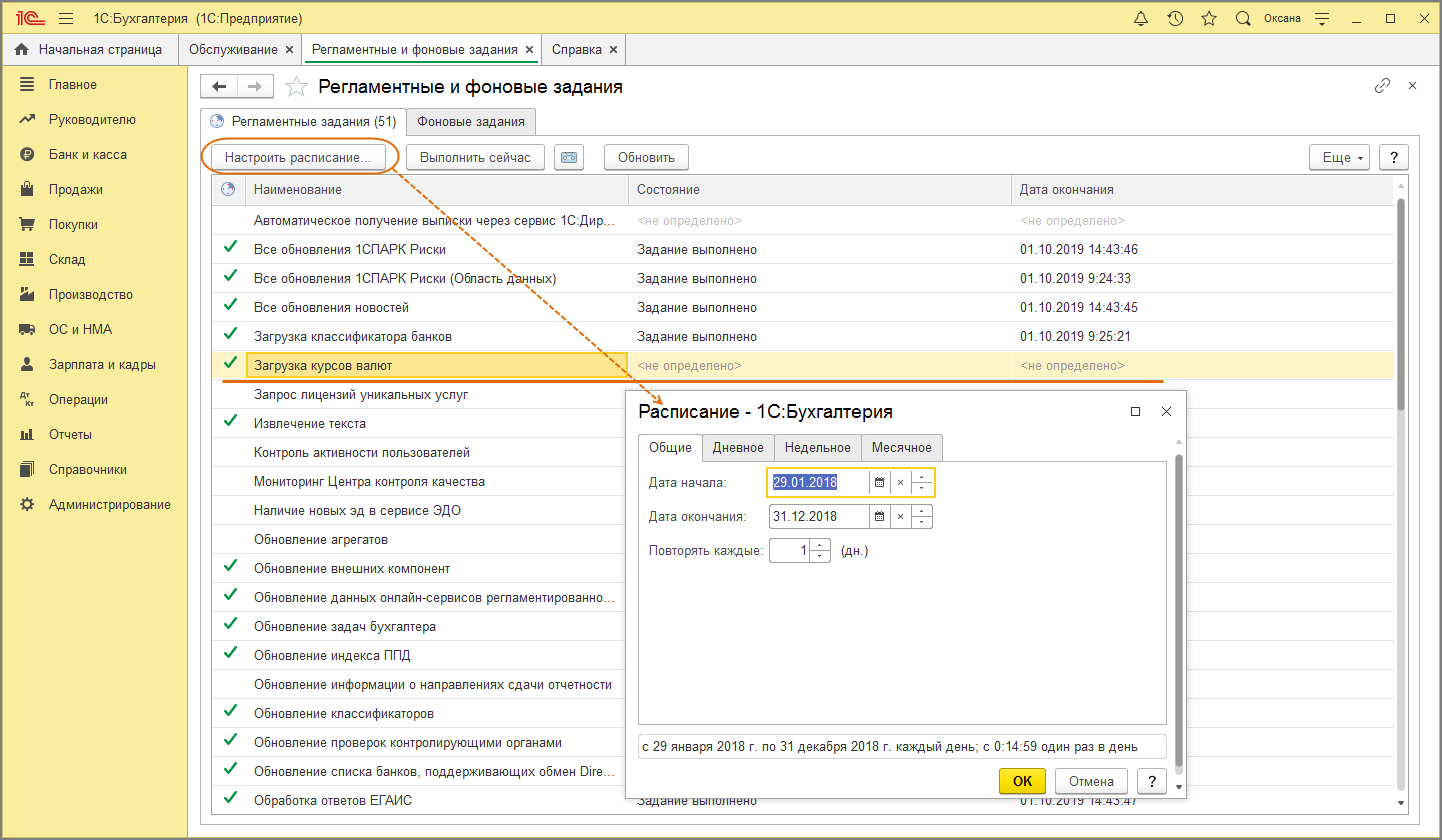The image size is (1442, 840).
Task: Open the main menu hamburger icon
Action: coord(67,18)
